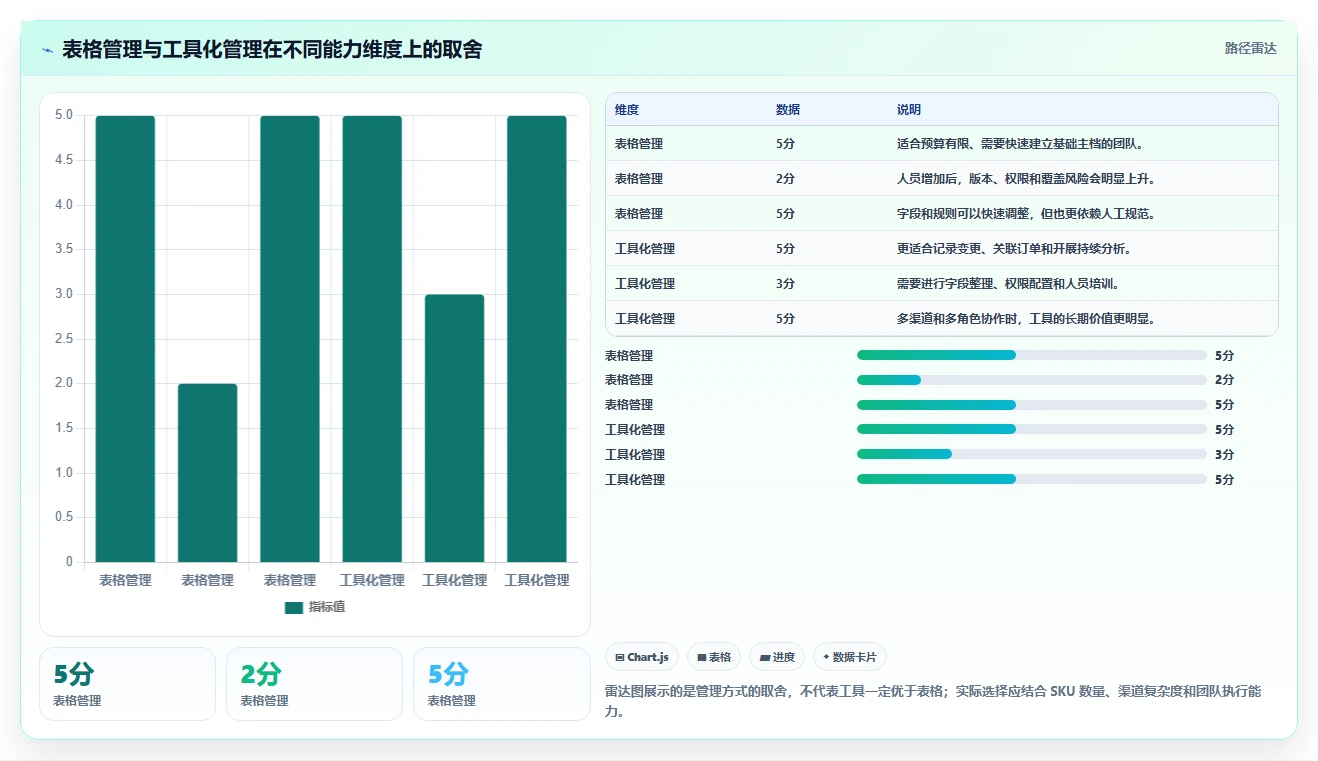
Task: Select the row 人员增加后、版本、权限和覆盖风险会明显上升
Action: point(941,179)
